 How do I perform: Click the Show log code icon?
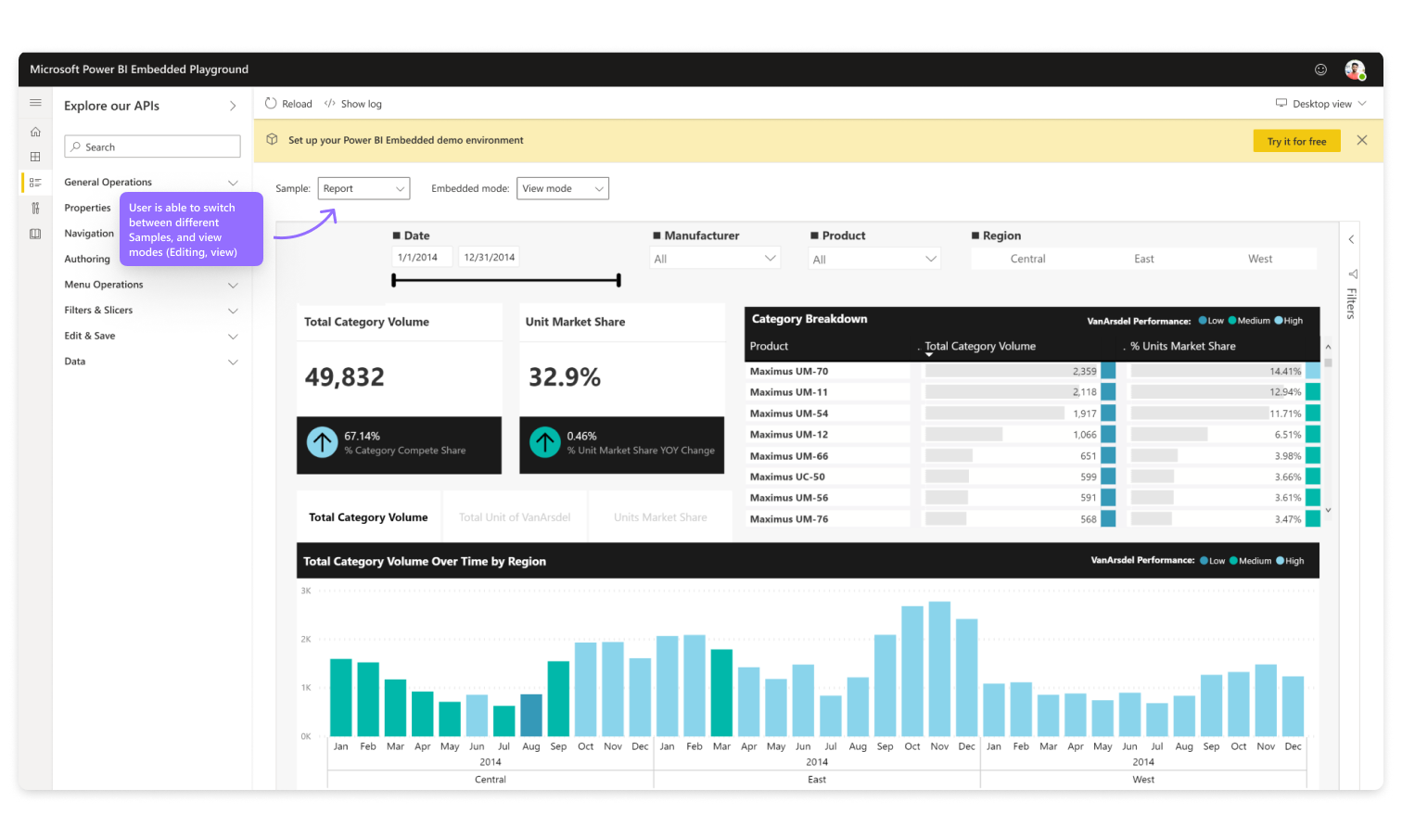[x=329, y=104]
